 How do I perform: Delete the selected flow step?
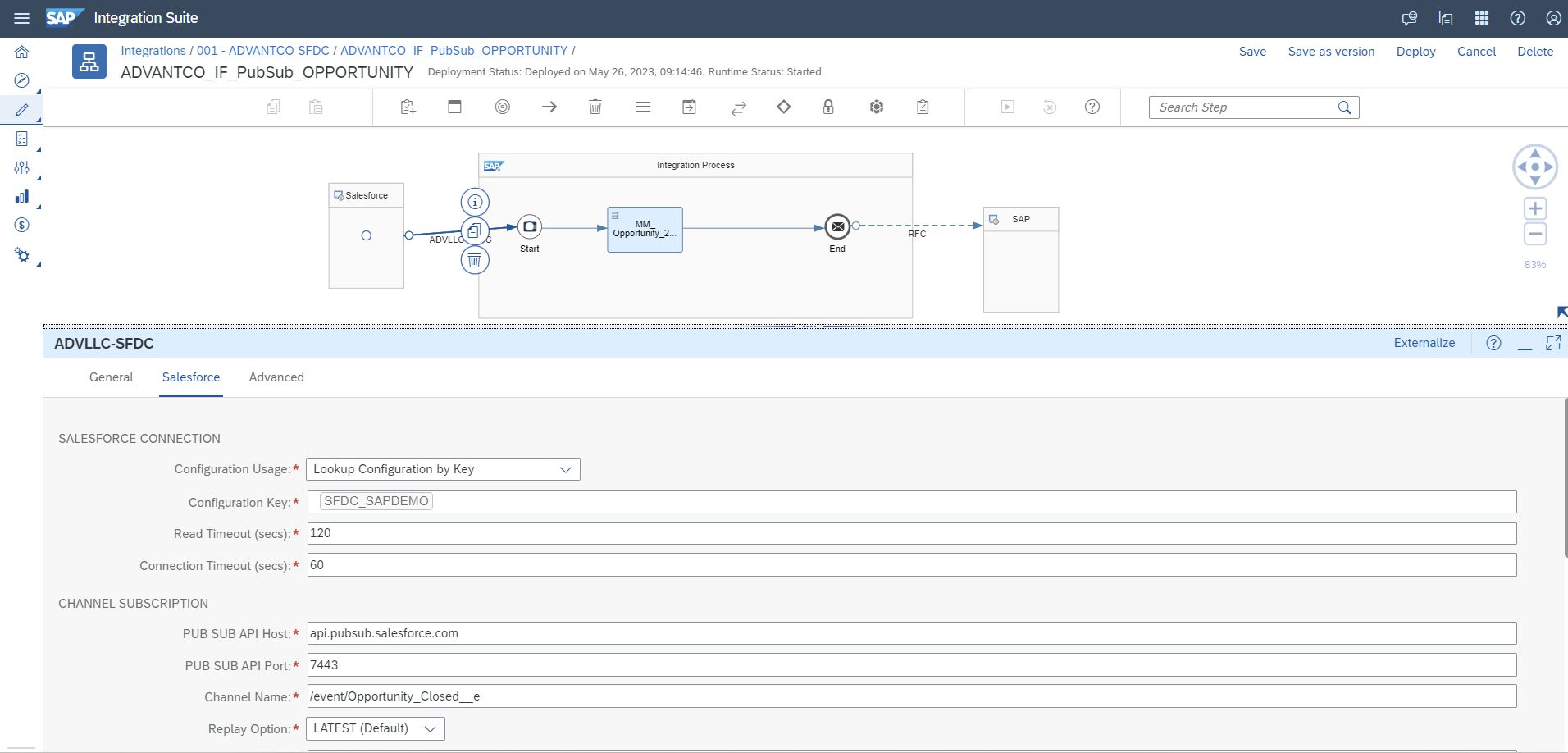click(595, 107)
